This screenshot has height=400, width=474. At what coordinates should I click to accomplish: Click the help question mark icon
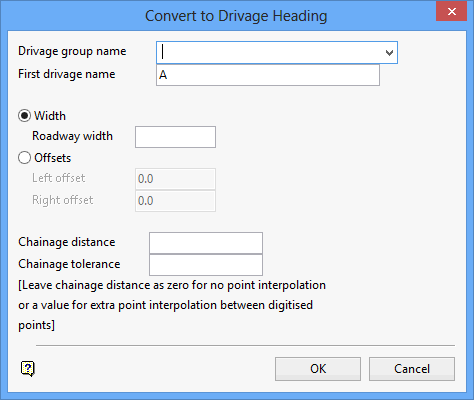[x=28, y=369]
